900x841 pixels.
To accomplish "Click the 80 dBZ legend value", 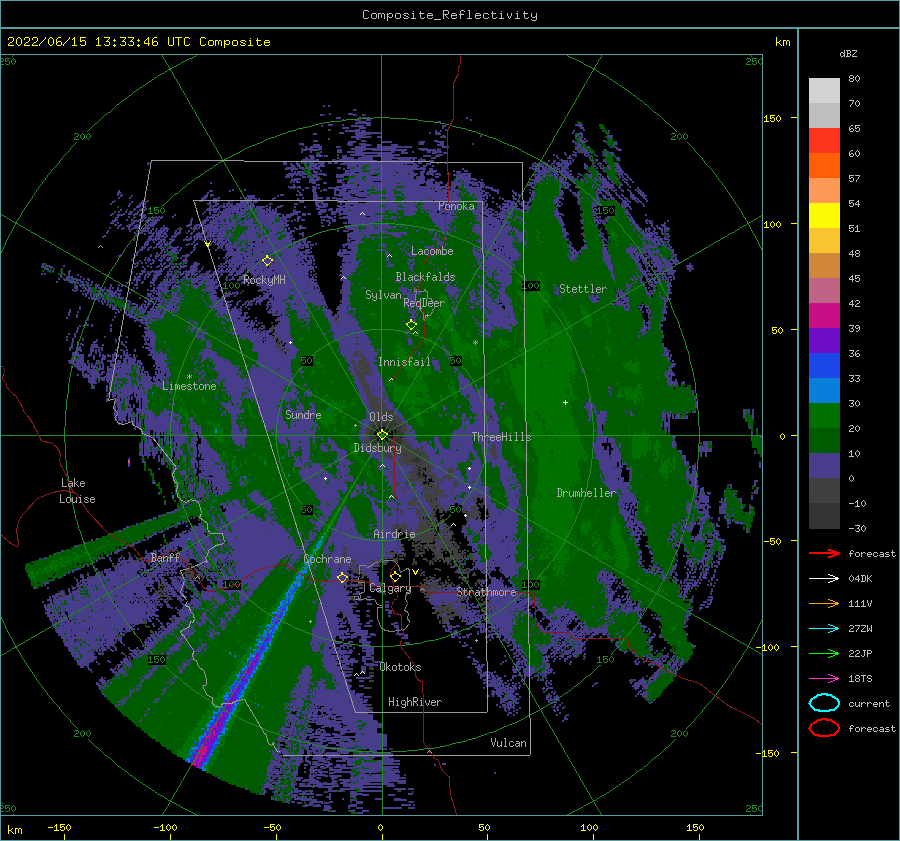I will coord(854,78).
